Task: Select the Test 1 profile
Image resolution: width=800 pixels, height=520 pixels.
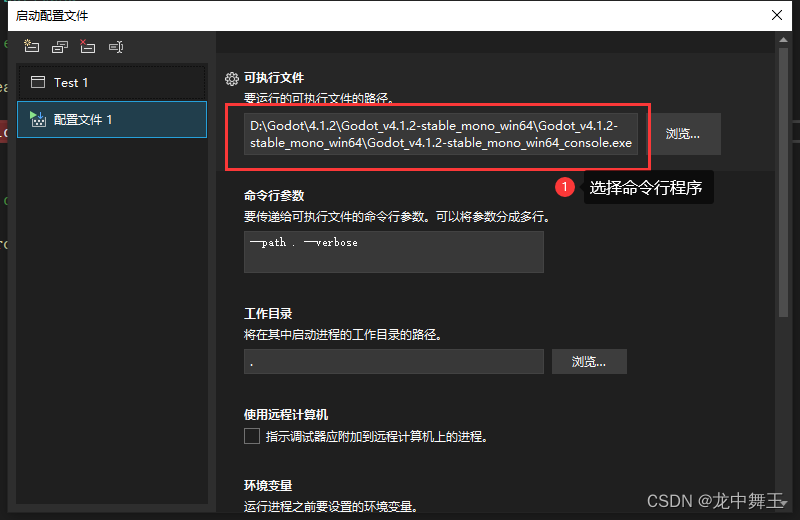Action: (112, 82)
